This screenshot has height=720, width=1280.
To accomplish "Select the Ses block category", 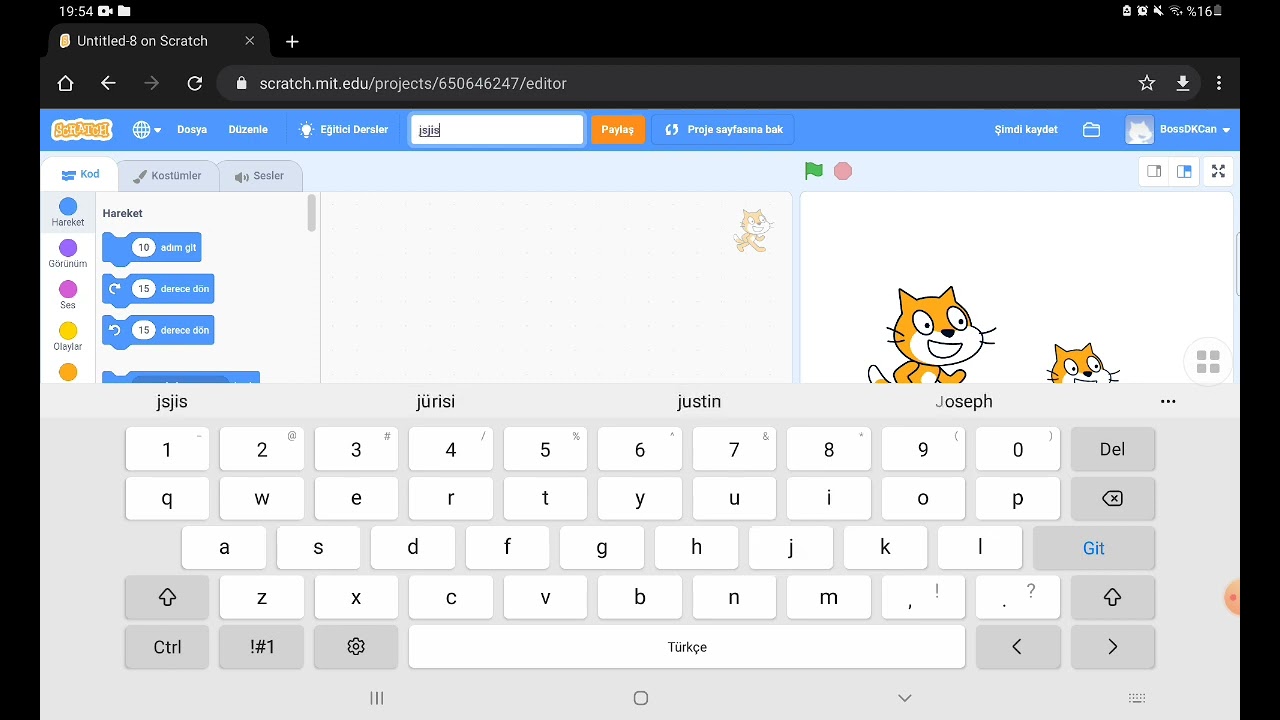I will click(x=68, y=295).
